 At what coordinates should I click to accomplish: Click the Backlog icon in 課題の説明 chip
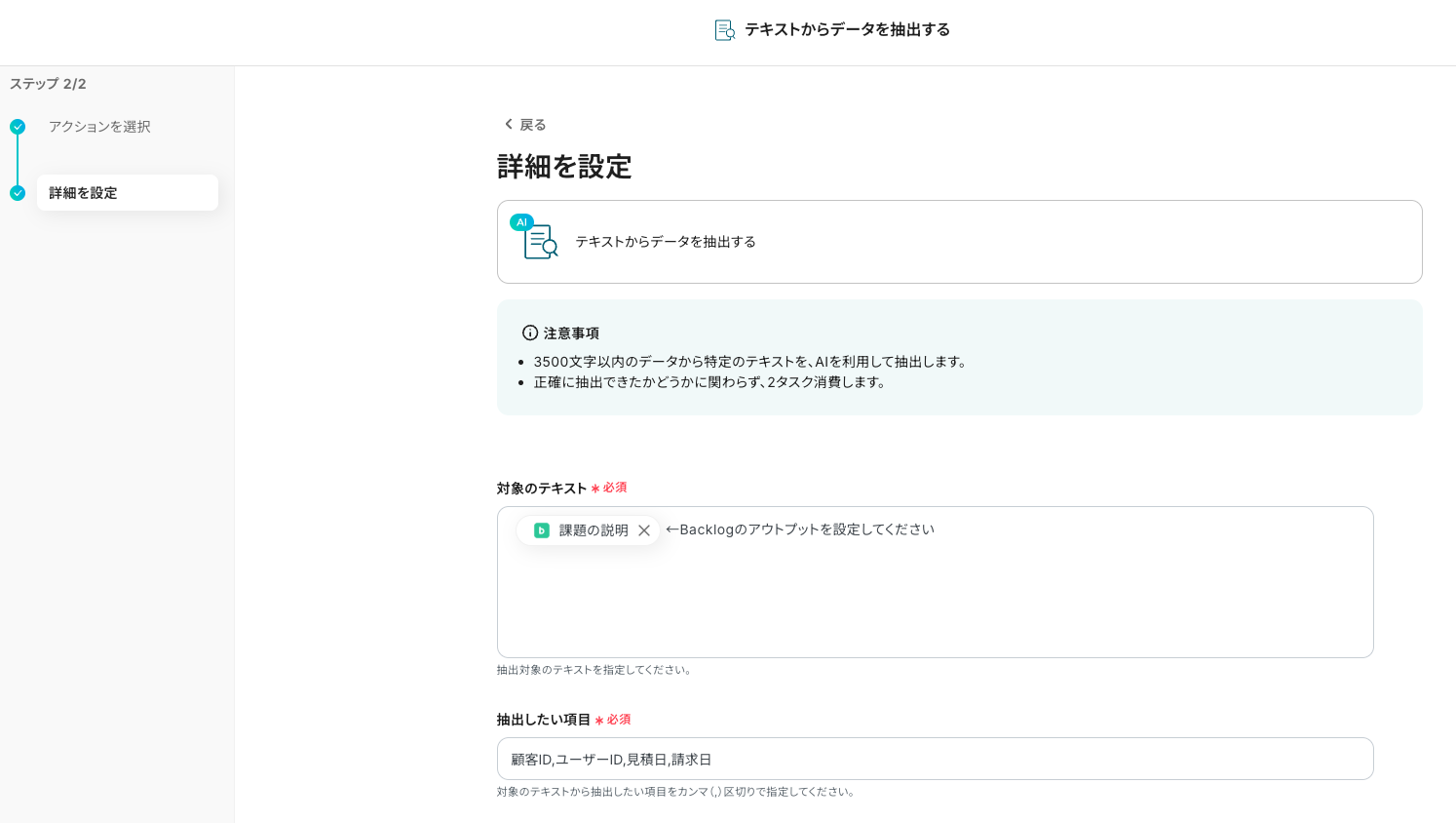point(542,530)
